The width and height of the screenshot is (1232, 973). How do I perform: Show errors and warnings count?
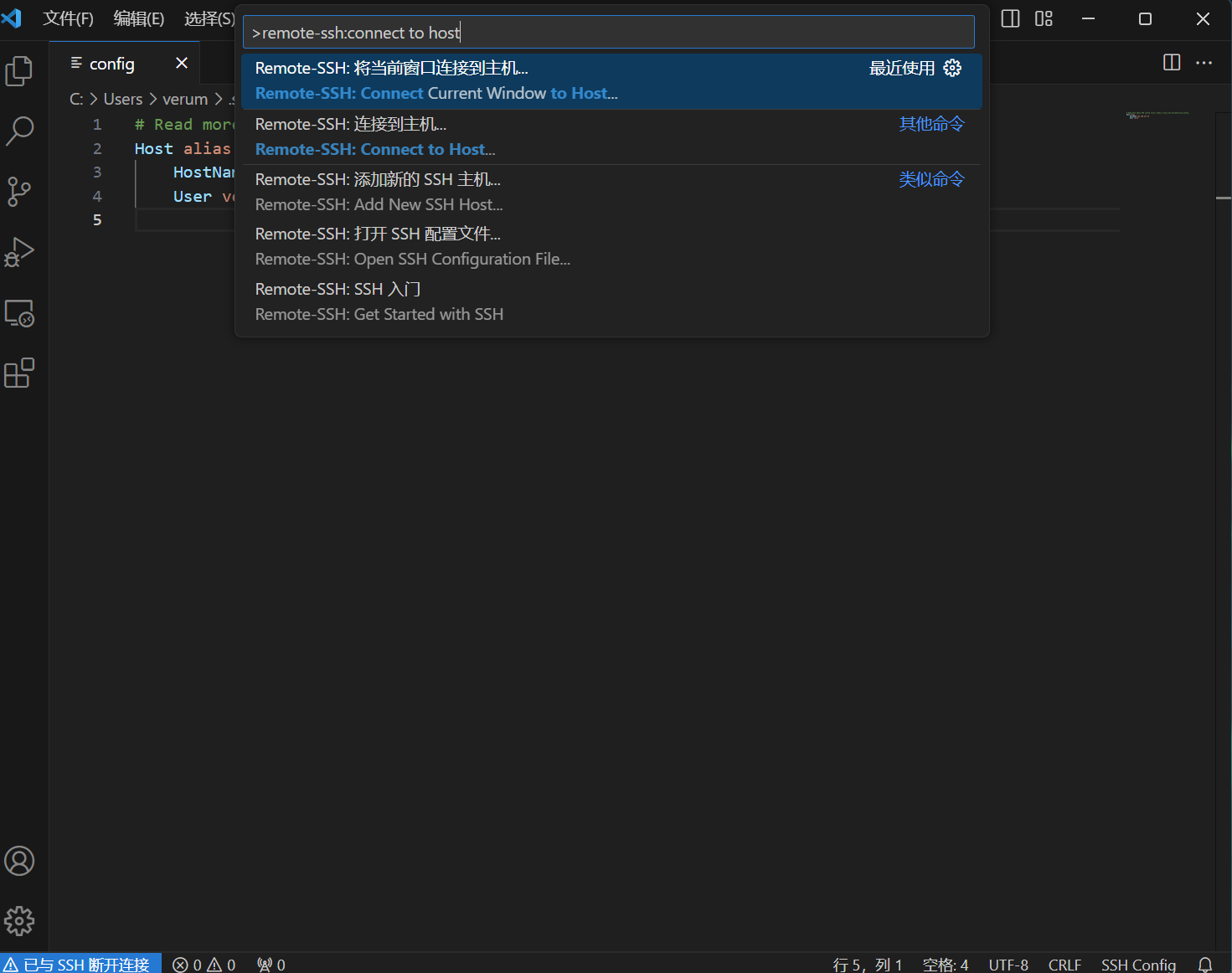[204, 965]
